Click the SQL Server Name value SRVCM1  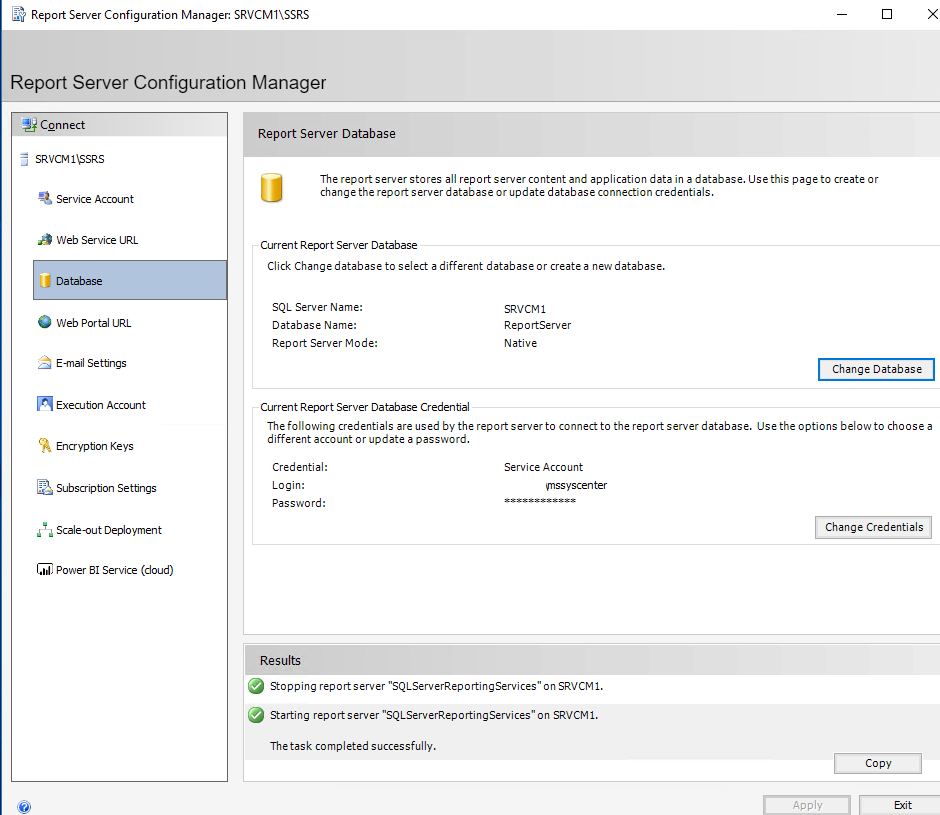[525, 309]
